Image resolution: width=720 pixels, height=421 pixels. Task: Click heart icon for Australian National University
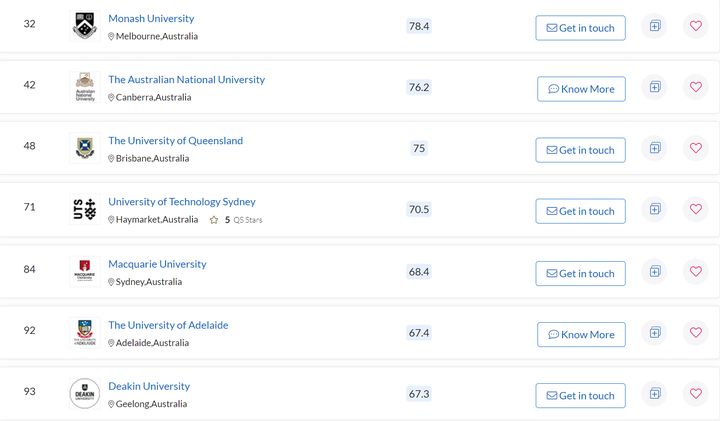pos(696,87)
